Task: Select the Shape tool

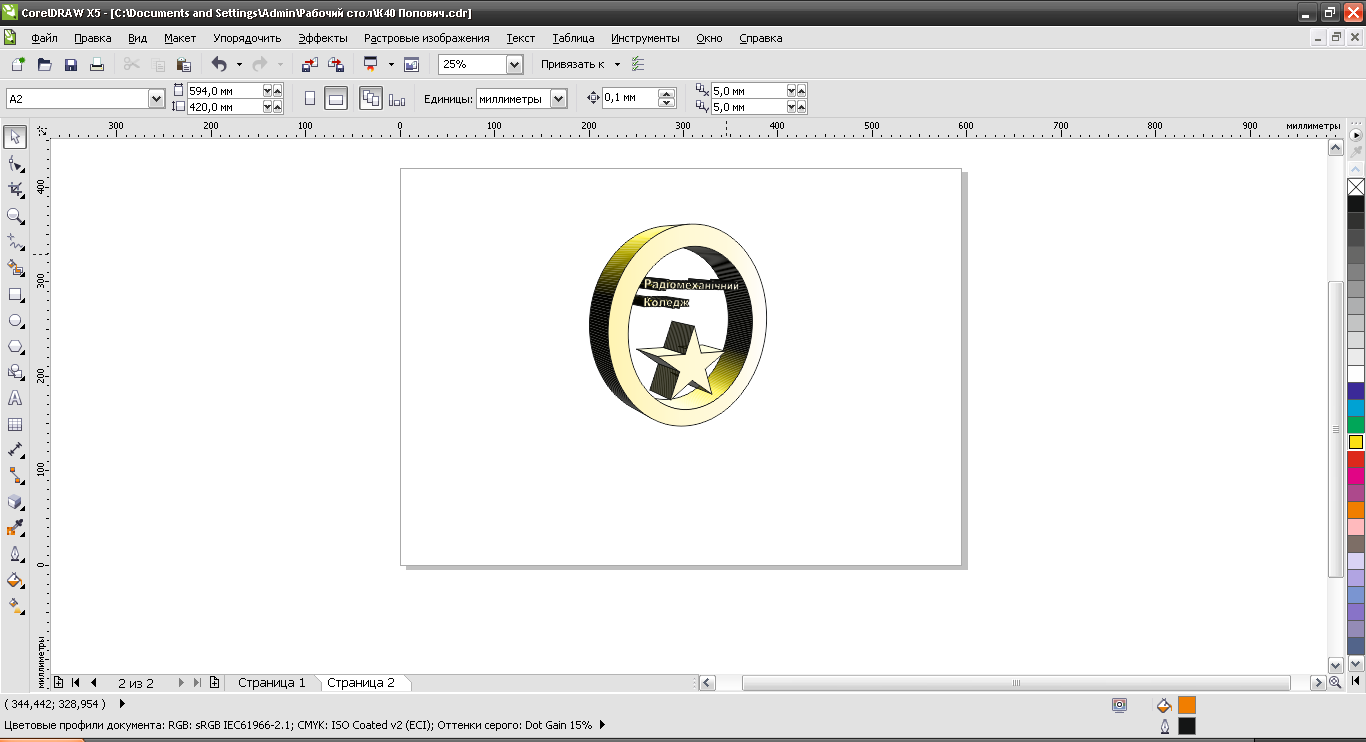Action: point(15,163)
